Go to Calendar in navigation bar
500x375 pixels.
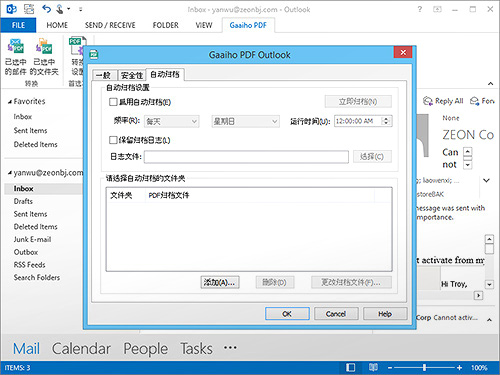point(81,349)
